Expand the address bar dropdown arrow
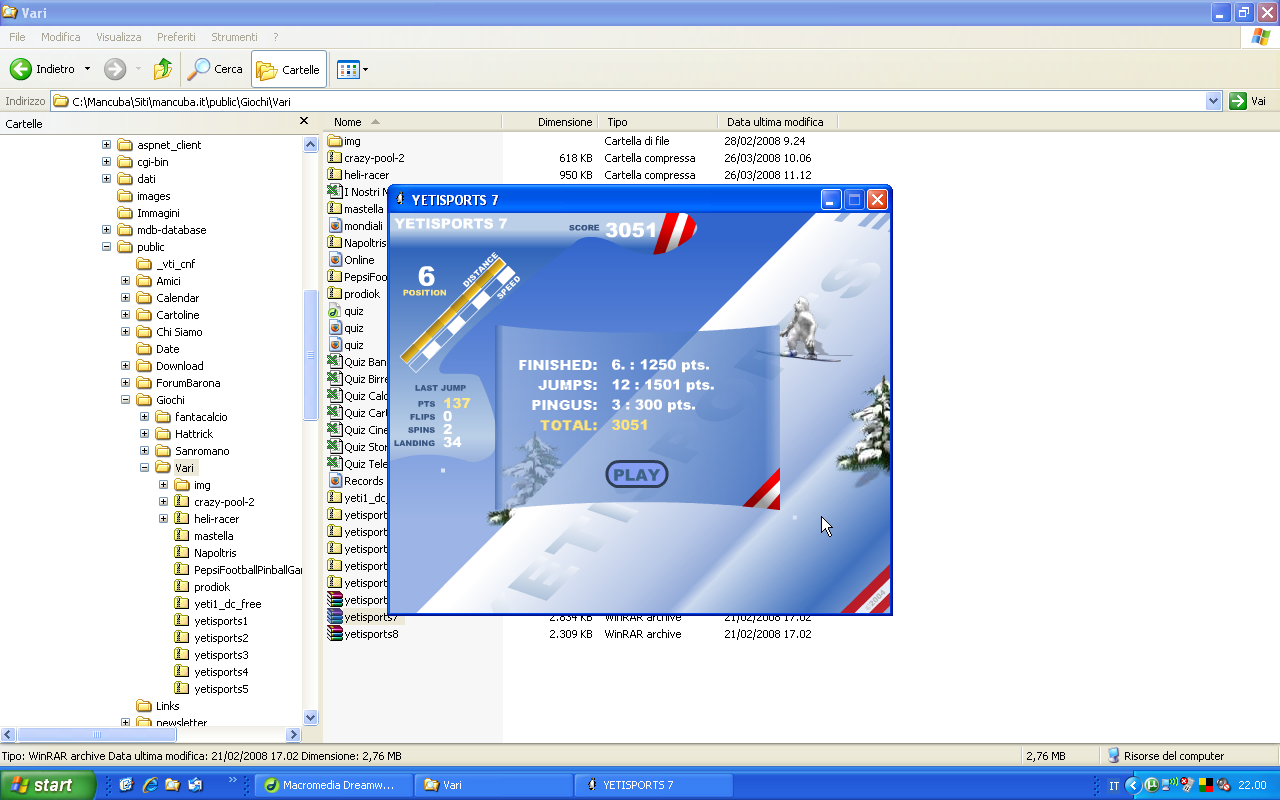The height and width of the screenshot is (800, 1280). pyautogui.click(x=1214, y=101)
